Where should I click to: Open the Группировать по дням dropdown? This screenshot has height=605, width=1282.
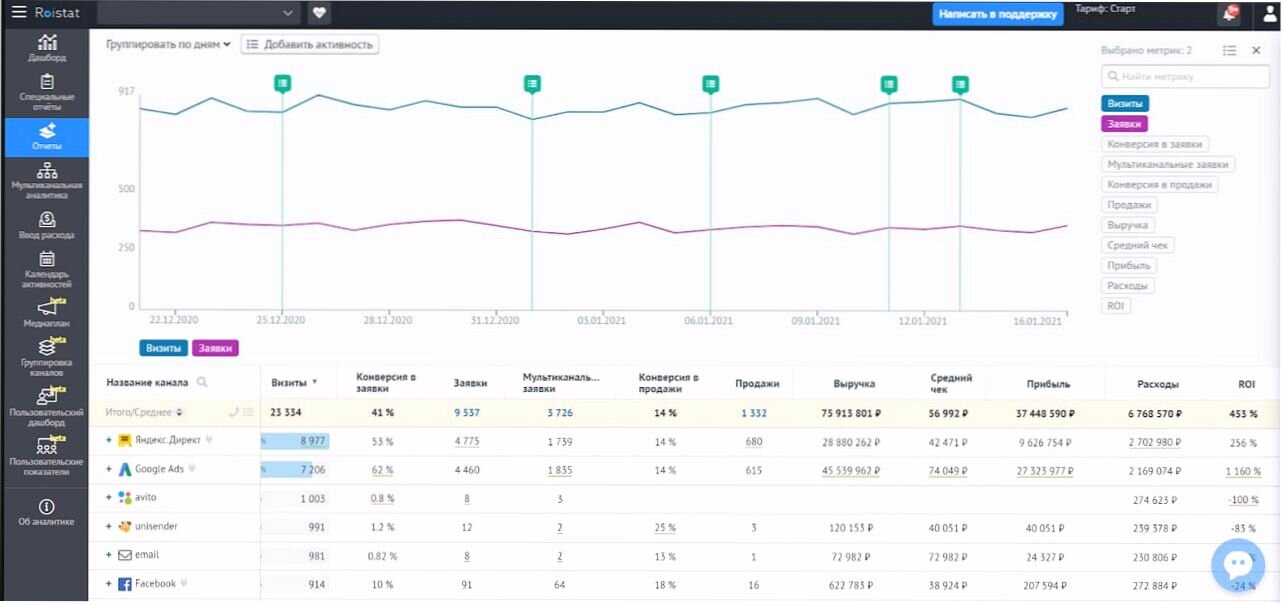(168, 44)
